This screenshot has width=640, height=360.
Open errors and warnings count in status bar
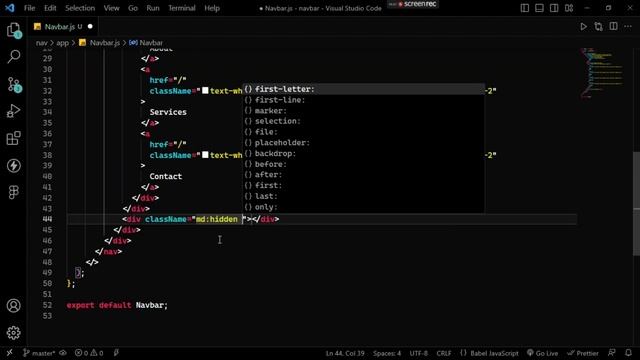point(89,353)
